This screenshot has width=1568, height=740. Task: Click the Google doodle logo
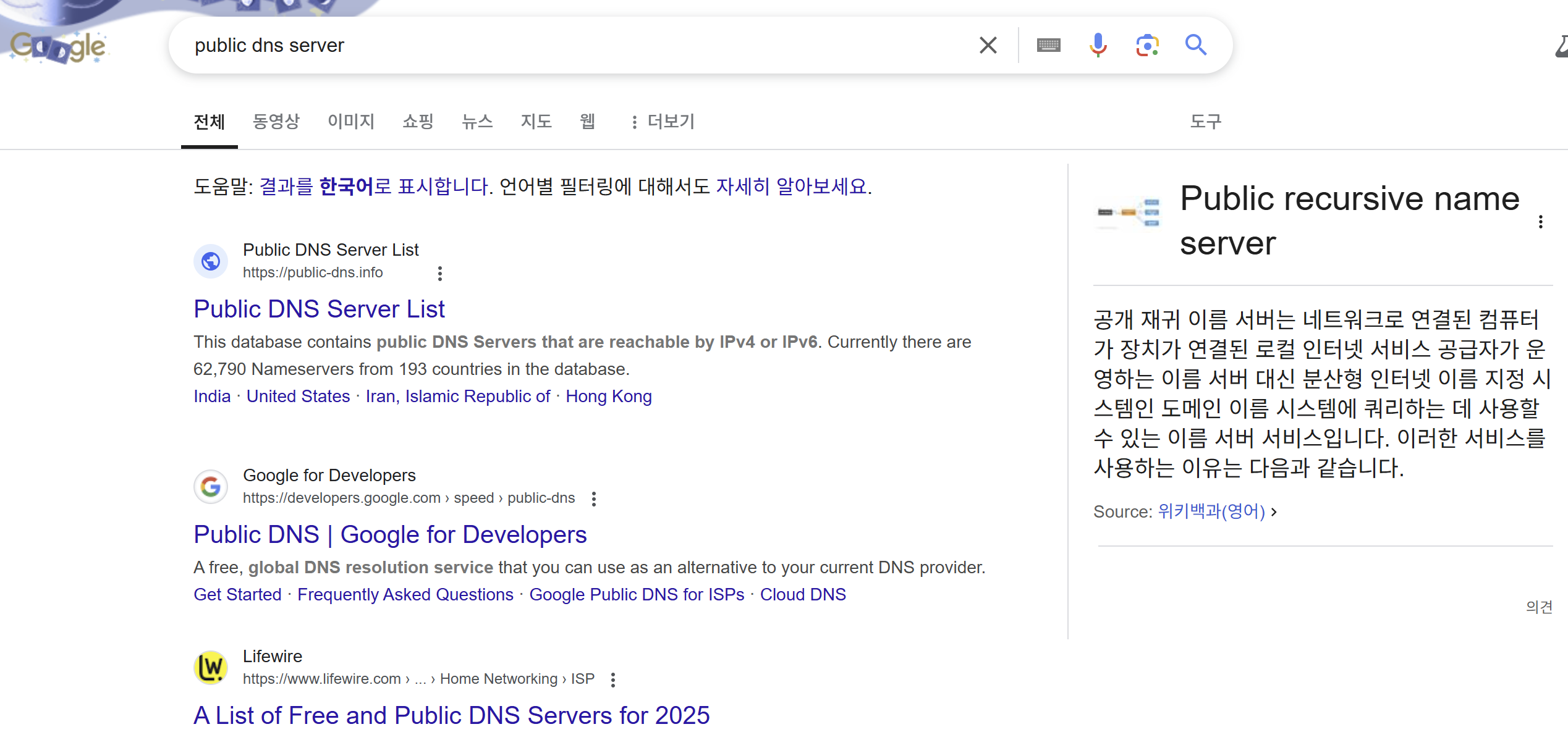(59, 46)
